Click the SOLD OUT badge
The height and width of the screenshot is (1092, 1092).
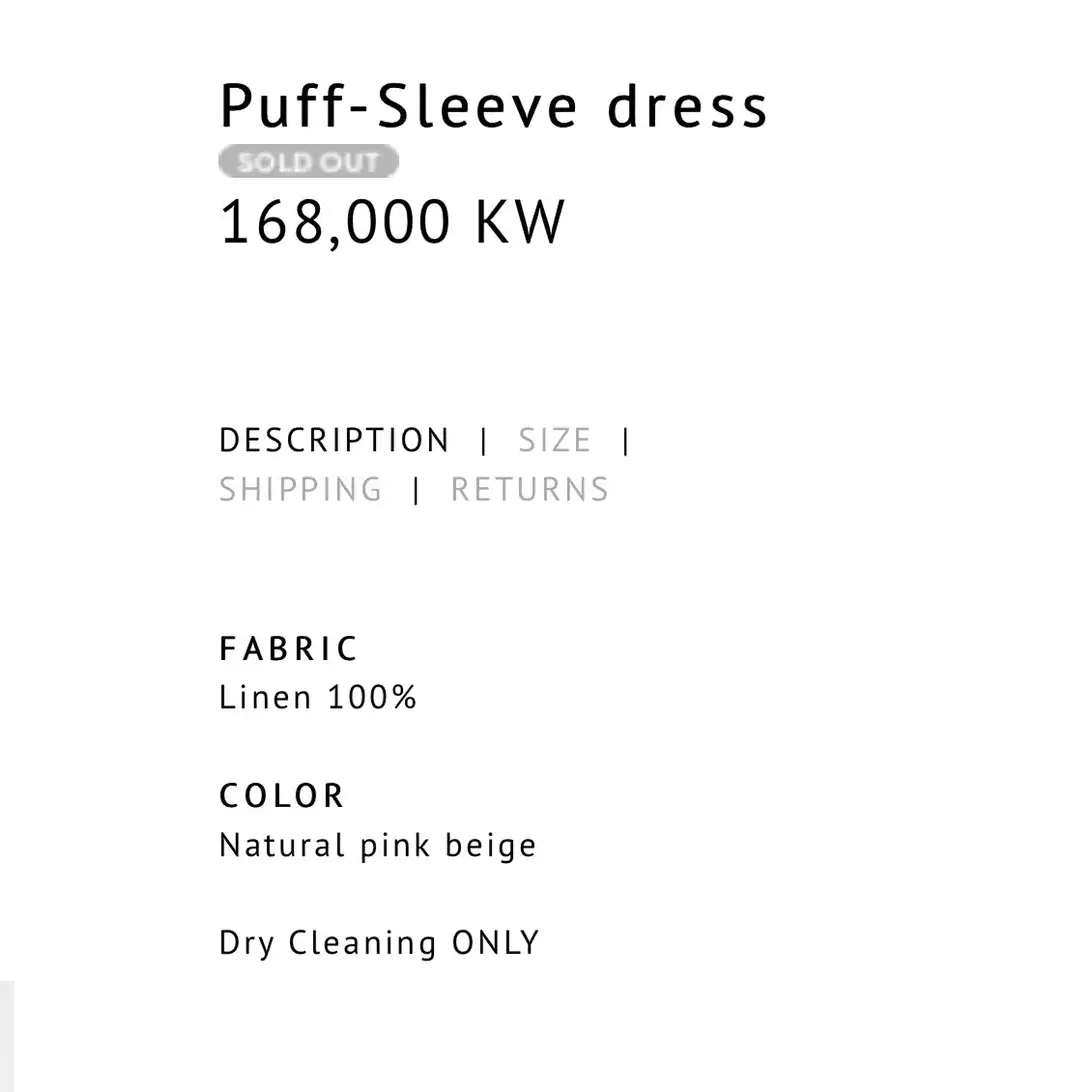point(309,162)
